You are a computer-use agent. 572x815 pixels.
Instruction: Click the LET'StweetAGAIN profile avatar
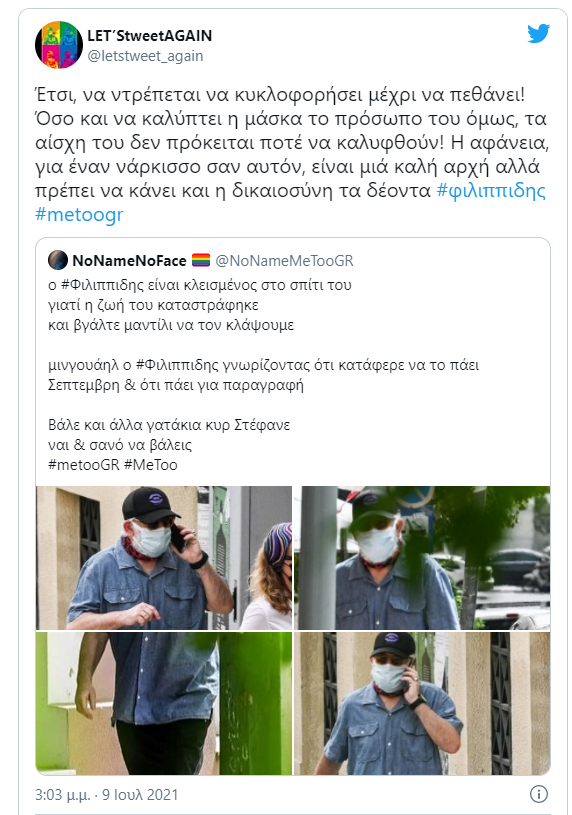(x=59, y=45)
